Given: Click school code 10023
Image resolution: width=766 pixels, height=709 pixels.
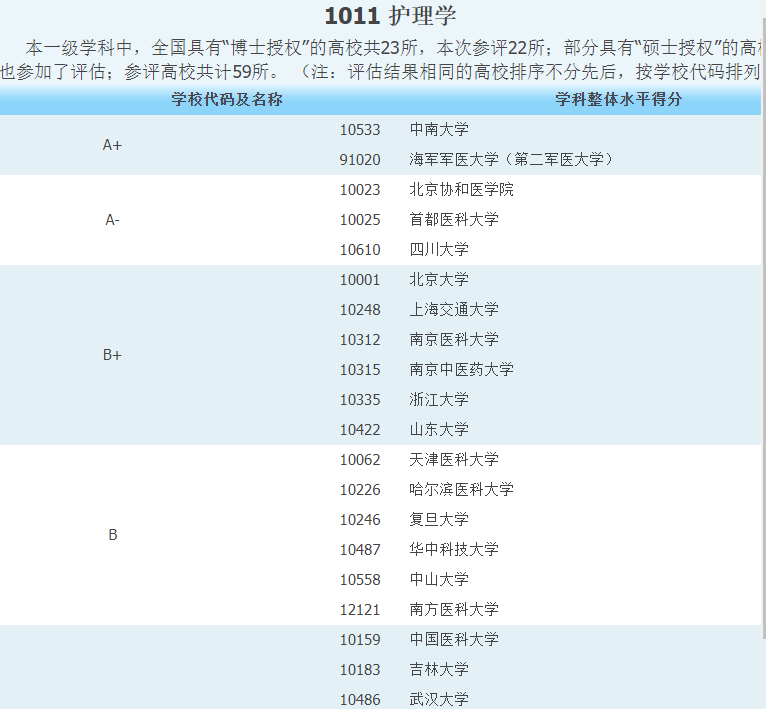Looking at the screenshot, I should [x=360, y=190].
